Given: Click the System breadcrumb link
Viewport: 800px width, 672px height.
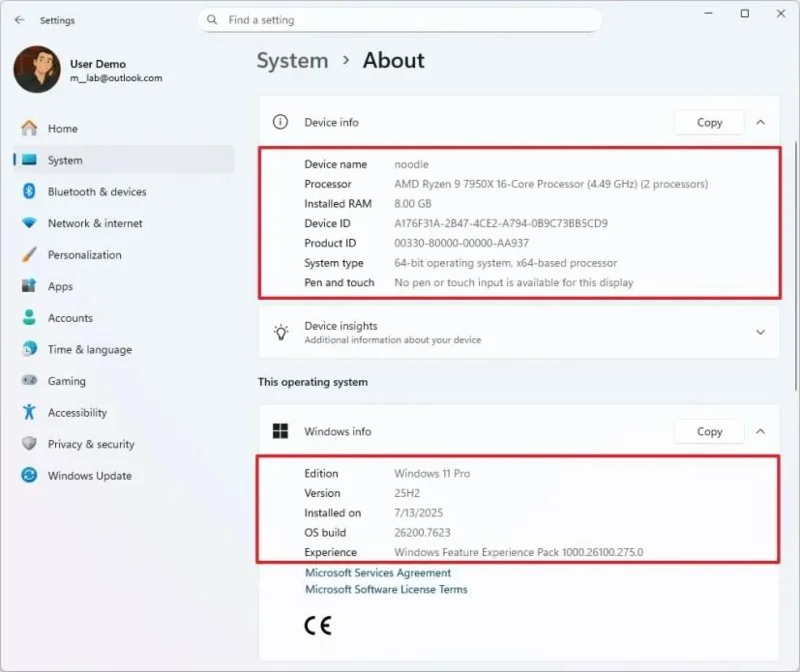Looking at the screenshot, I should point(292,61).
